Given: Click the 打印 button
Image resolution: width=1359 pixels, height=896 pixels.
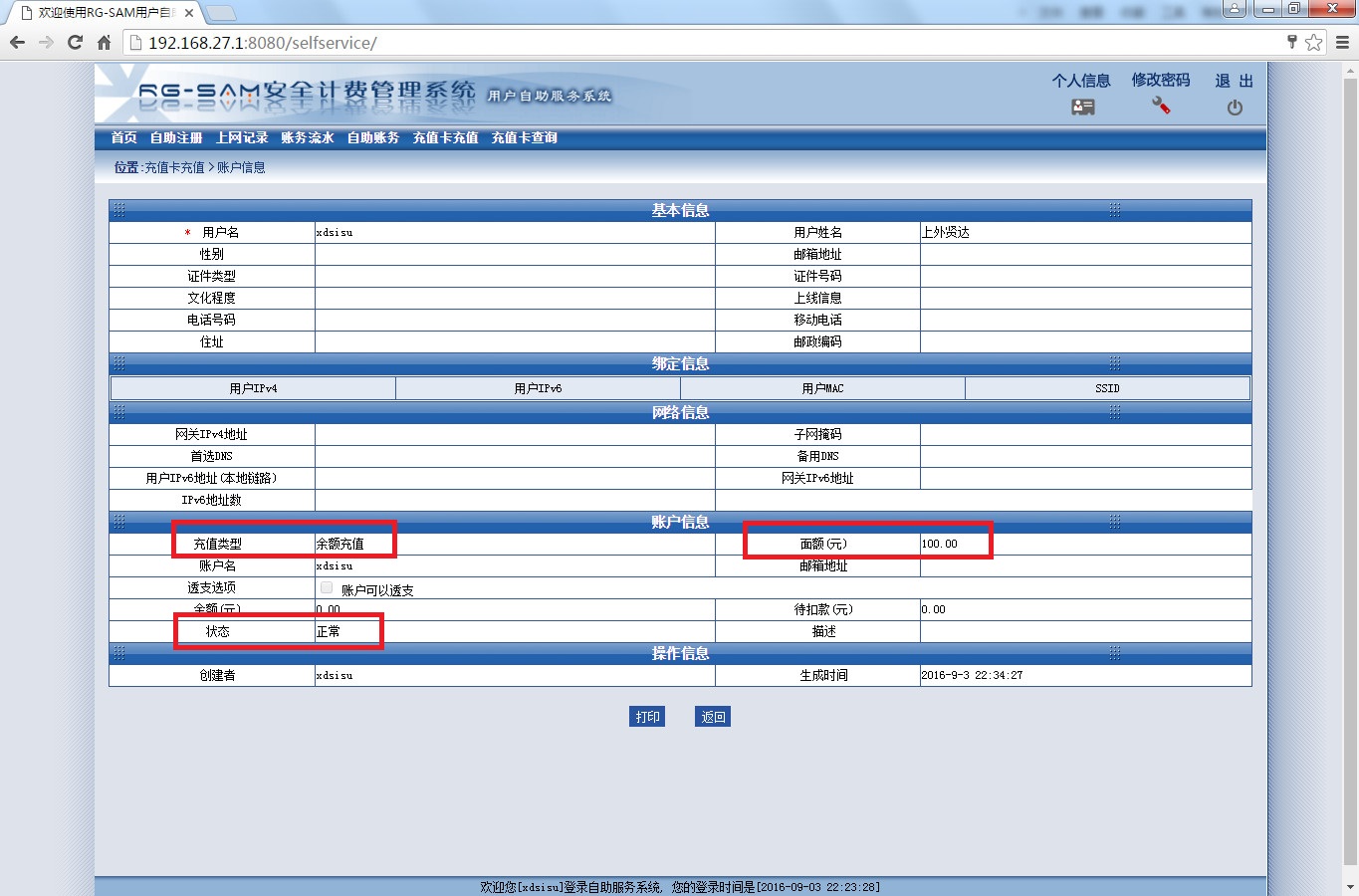Looking at the screenshot, I should 647,717.
